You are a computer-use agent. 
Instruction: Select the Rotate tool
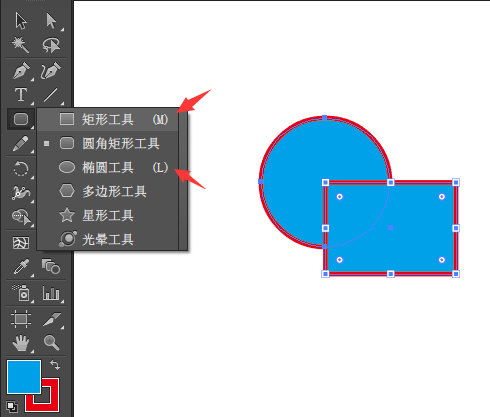(21, 168)
